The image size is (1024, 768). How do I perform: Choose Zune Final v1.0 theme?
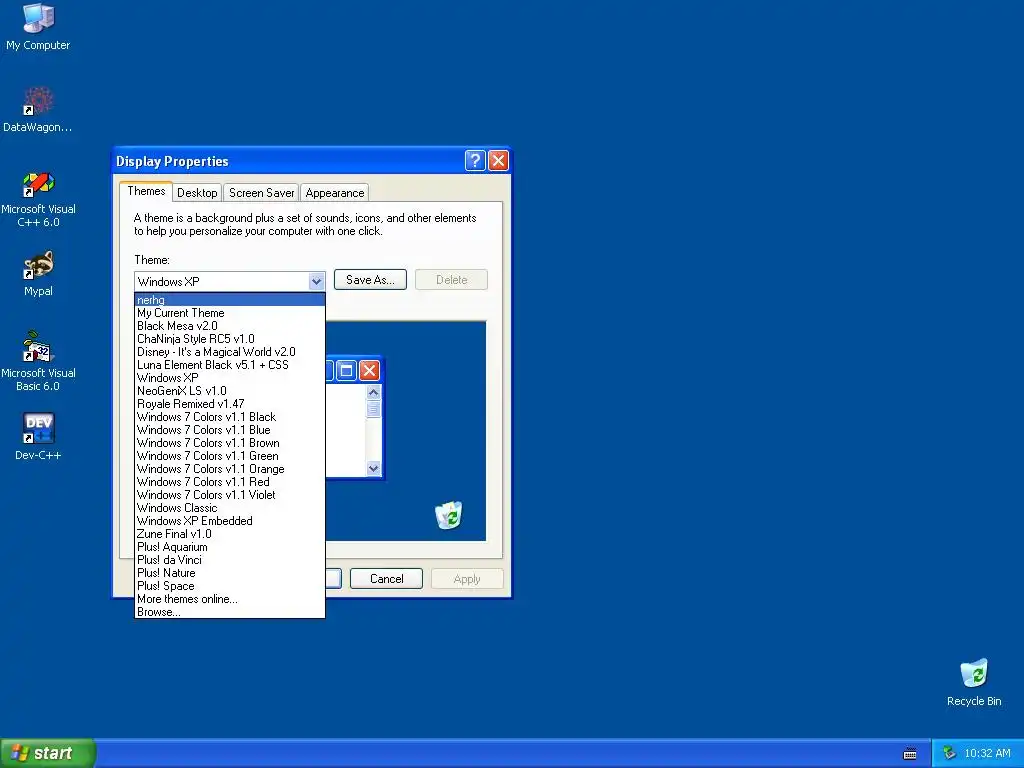pos(229,534)
